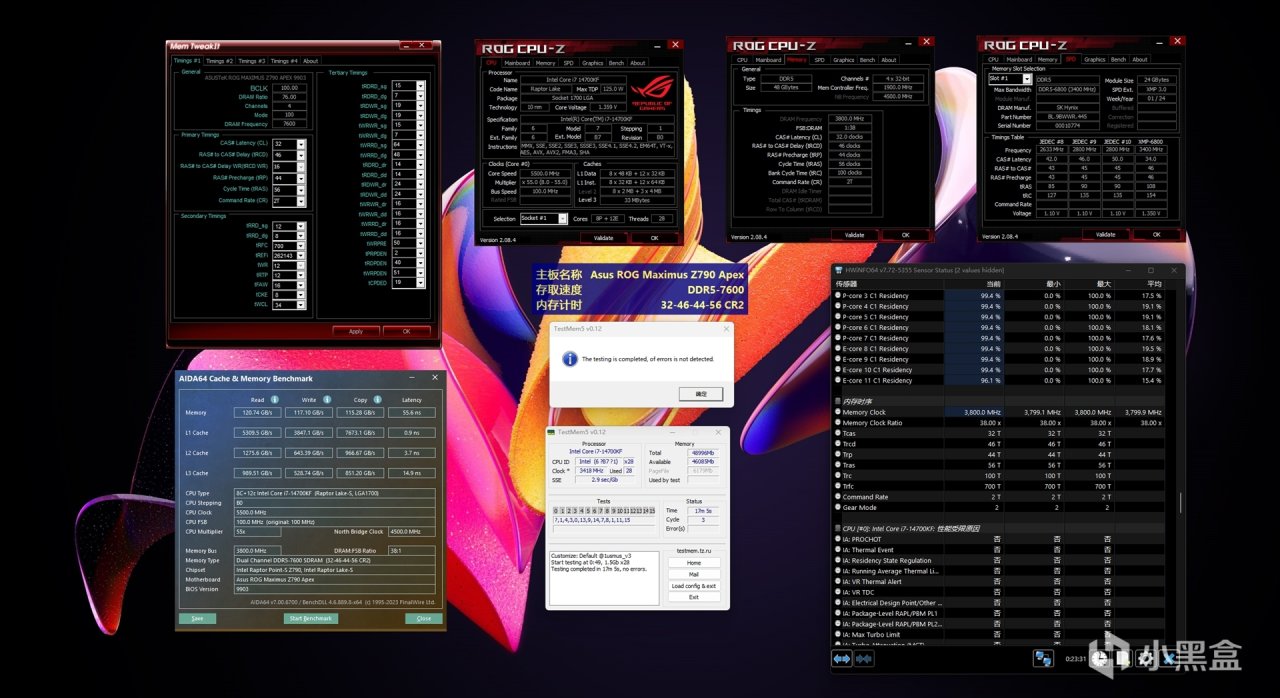Open SPD tab in the CPU-Z memory window

click(819, 60)
